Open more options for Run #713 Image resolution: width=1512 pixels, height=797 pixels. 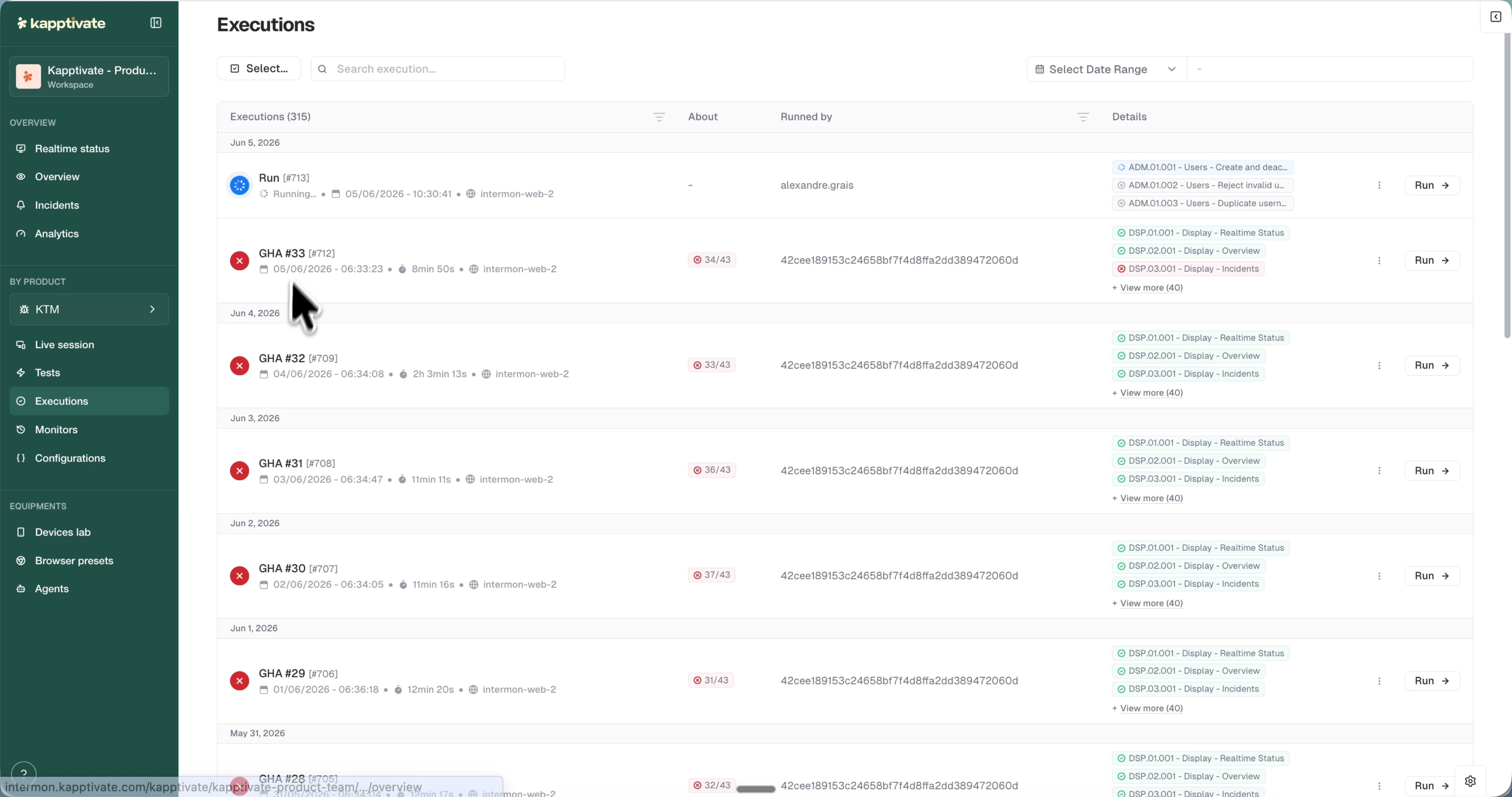1379,185
